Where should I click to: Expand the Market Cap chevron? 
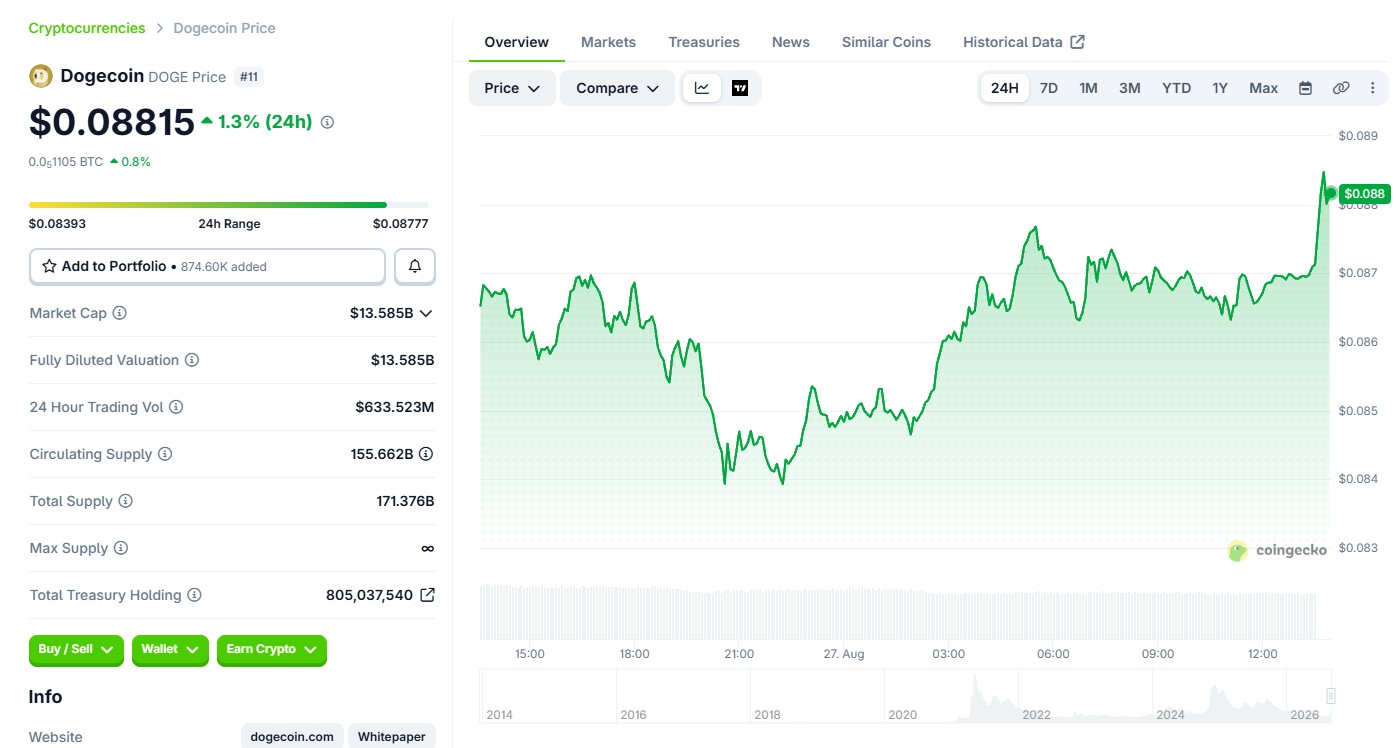426,313
